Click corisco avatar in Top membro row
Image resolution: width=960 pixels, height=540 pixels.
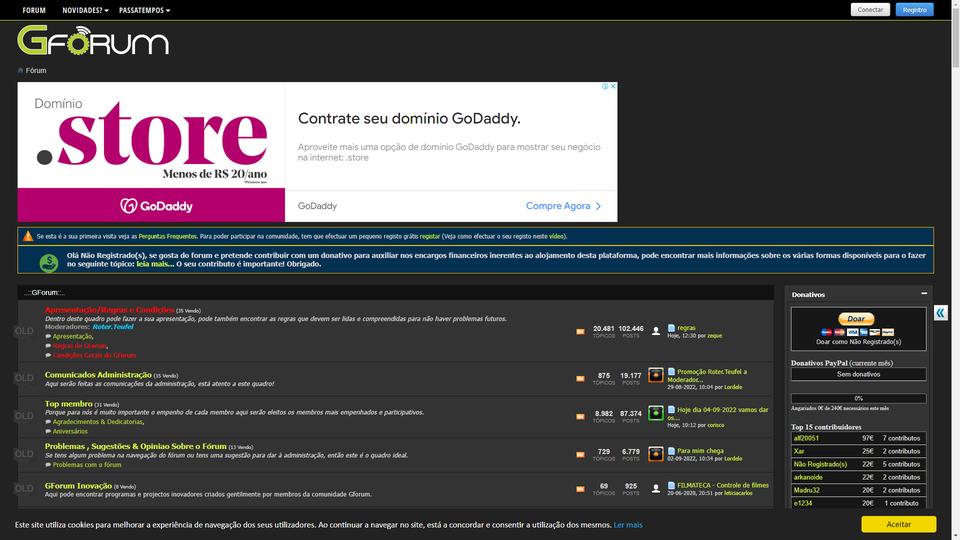tap(656, 413)
